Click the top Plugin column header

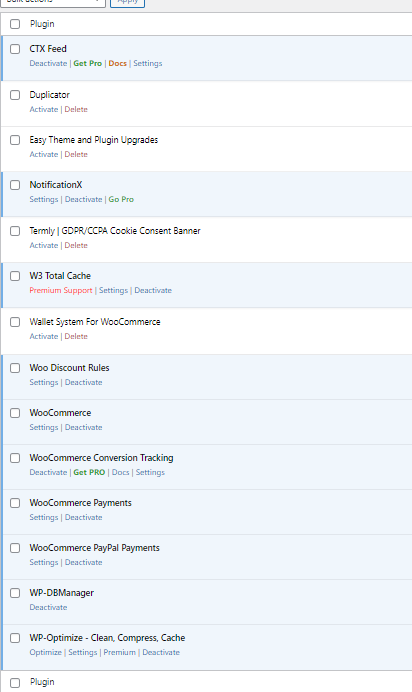42,24
